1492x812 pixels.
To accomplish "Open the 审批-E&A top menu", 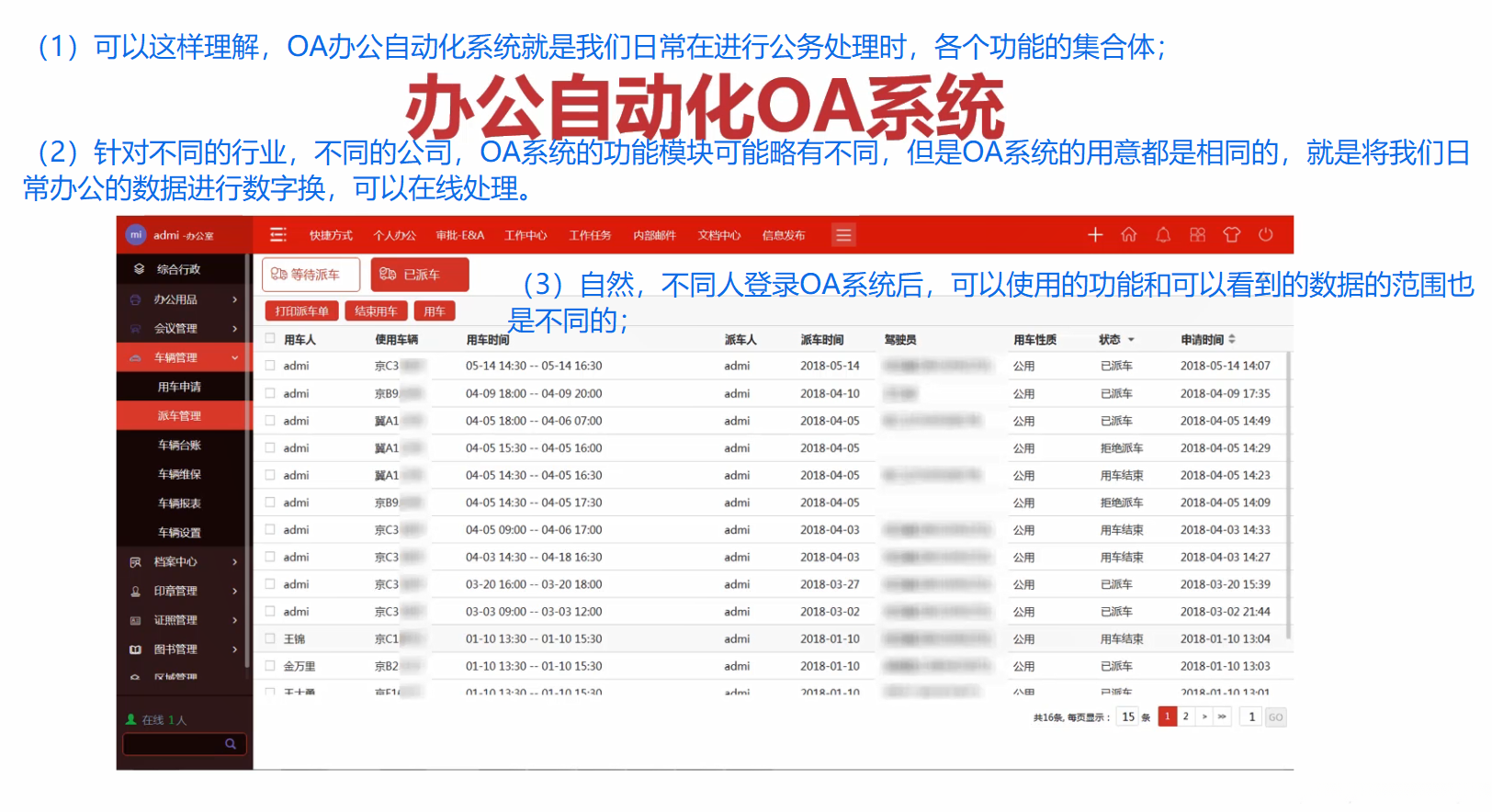I will point(460,236).
